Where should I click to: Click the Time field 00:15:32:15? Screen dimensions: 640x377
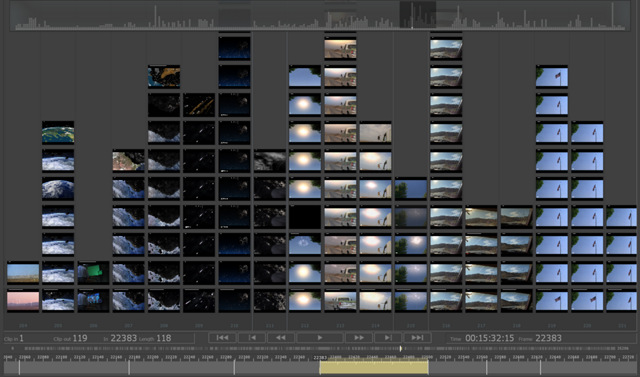click(x=489, y=338)
